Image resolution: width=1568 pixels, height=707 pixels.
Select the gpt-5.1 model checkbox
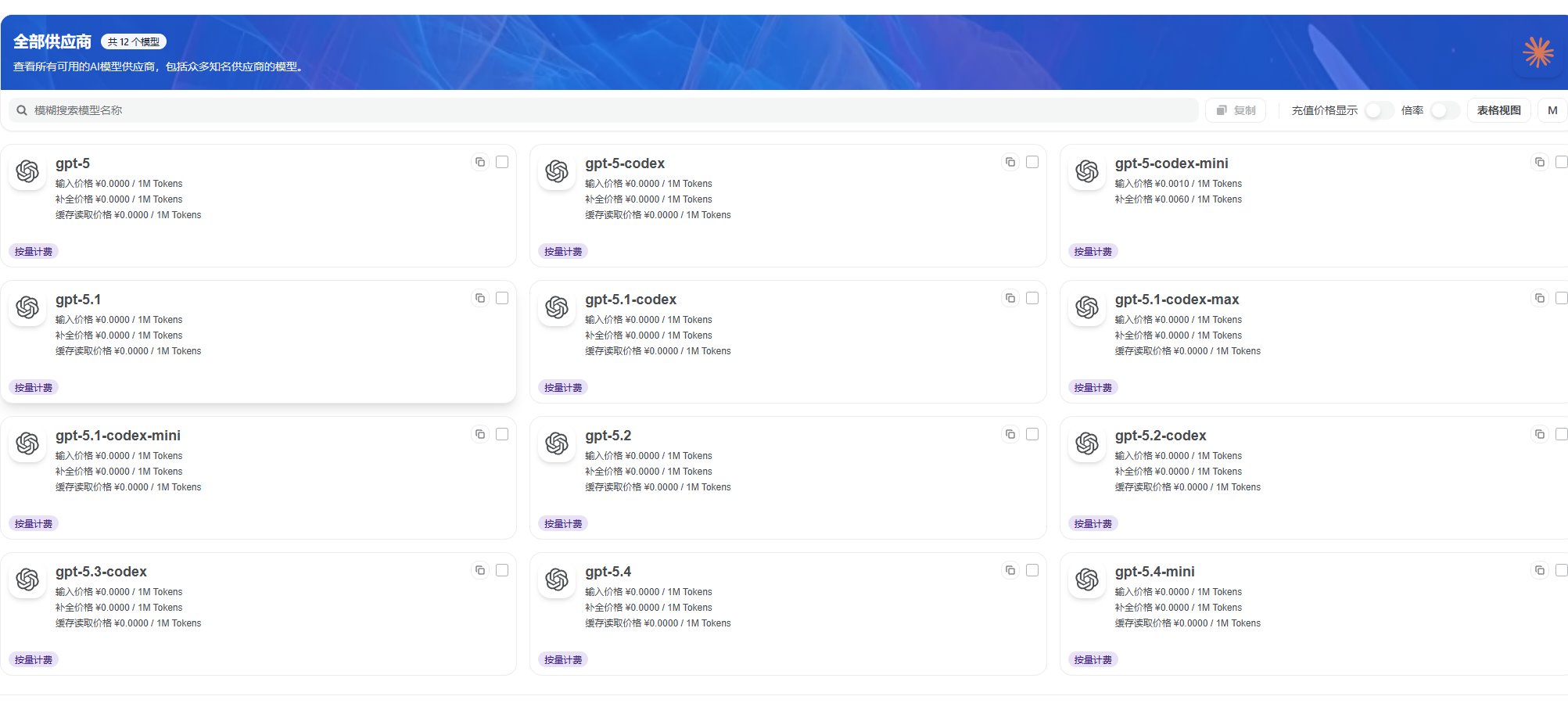point(502,298)
